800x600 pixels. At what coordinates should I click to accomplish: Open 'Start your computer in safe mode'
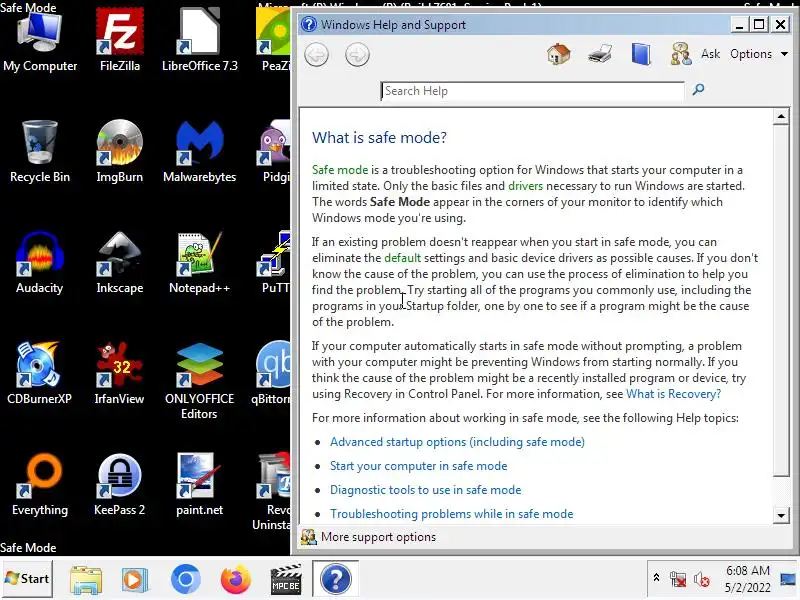[x=418, y=466]
